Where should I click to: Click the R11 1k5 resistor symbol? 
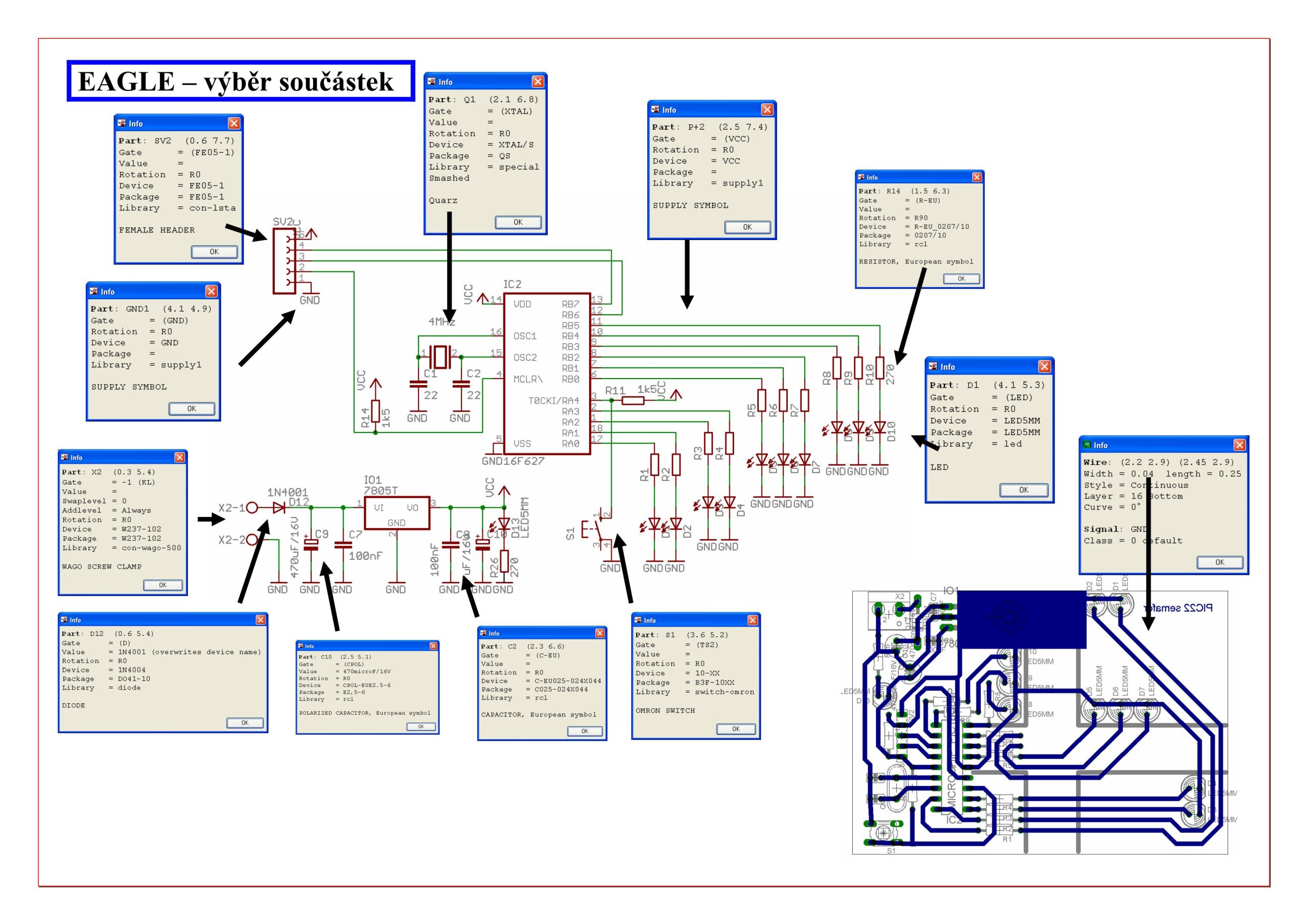click(633, 400)
